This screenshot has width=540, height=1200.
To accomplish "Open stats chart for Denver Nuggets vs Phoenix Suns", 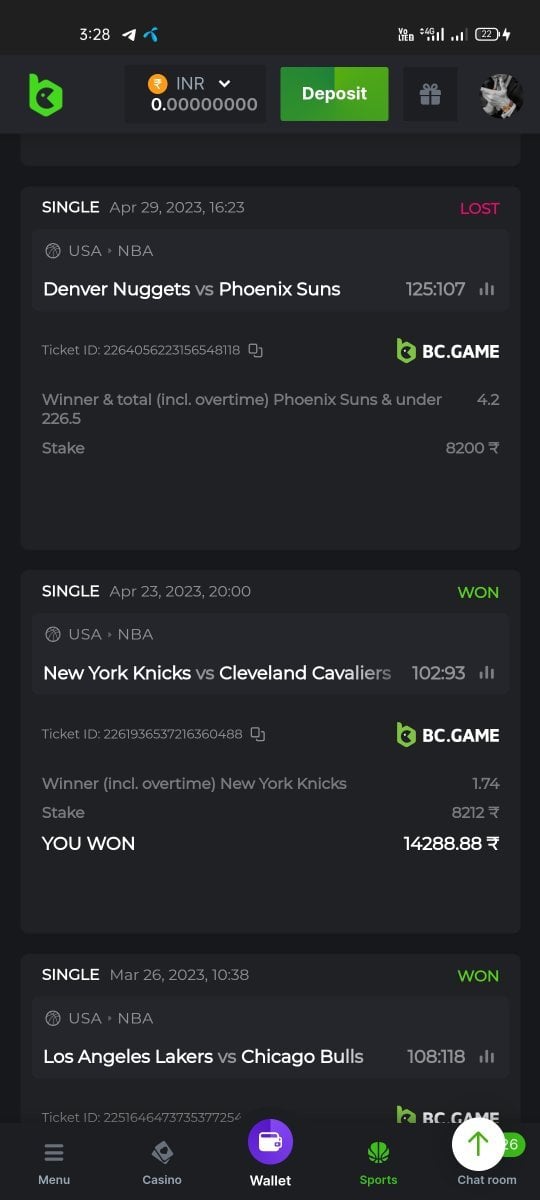I will coord(487,289).
